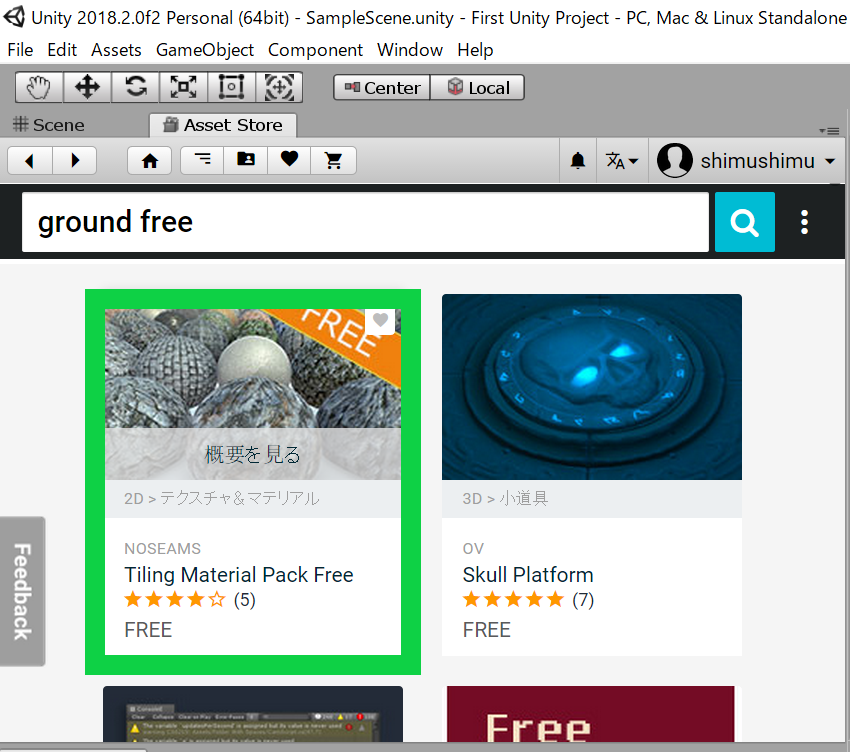Click the search field with 'ground free'

(x=365, y=222)
